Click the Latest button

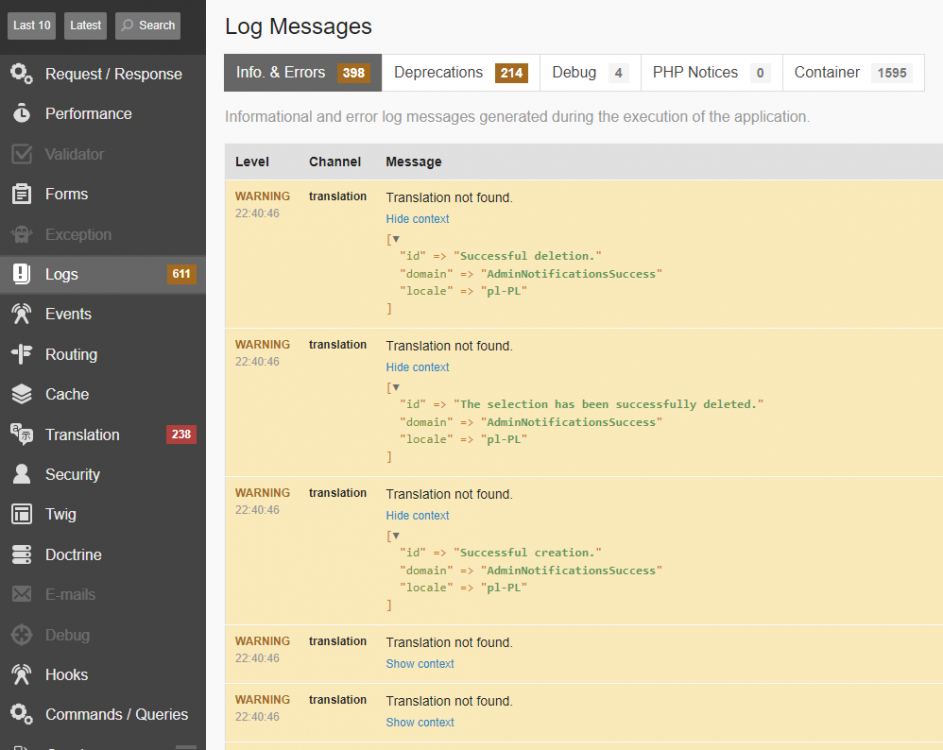click(x=85, y=25)
